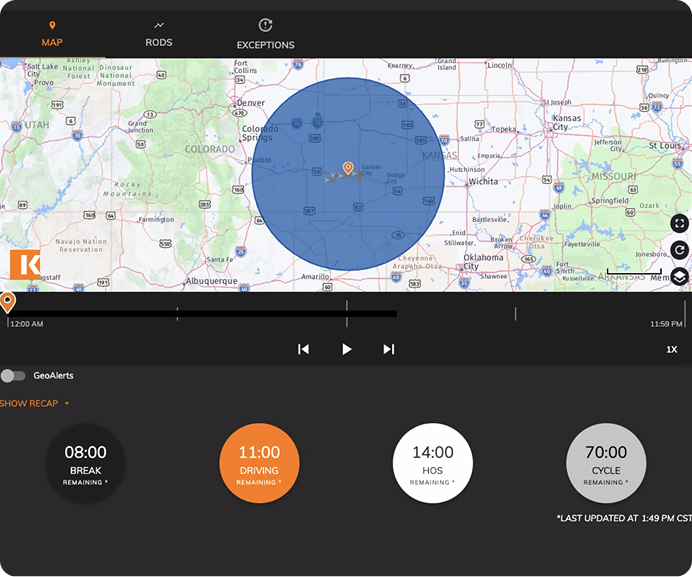Open the RODS tab
The height and width of the screenshot is (577, 692).
click(x=159, y=34)
